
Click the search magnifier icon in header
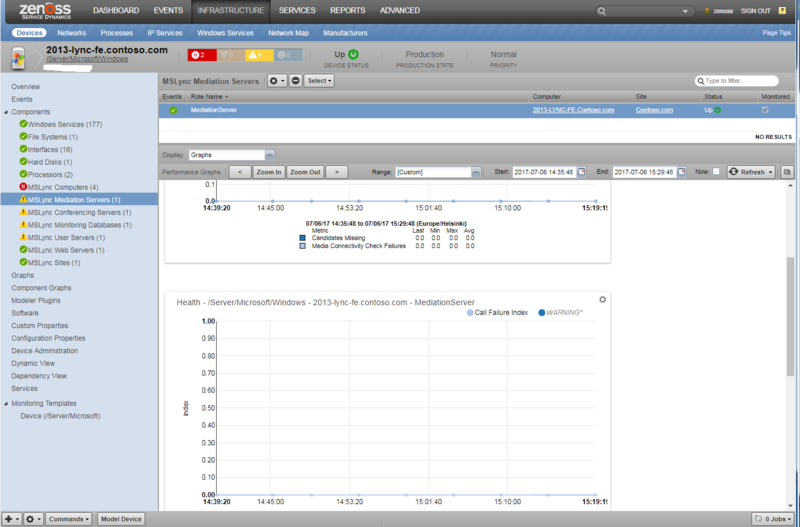pos(602,11)
